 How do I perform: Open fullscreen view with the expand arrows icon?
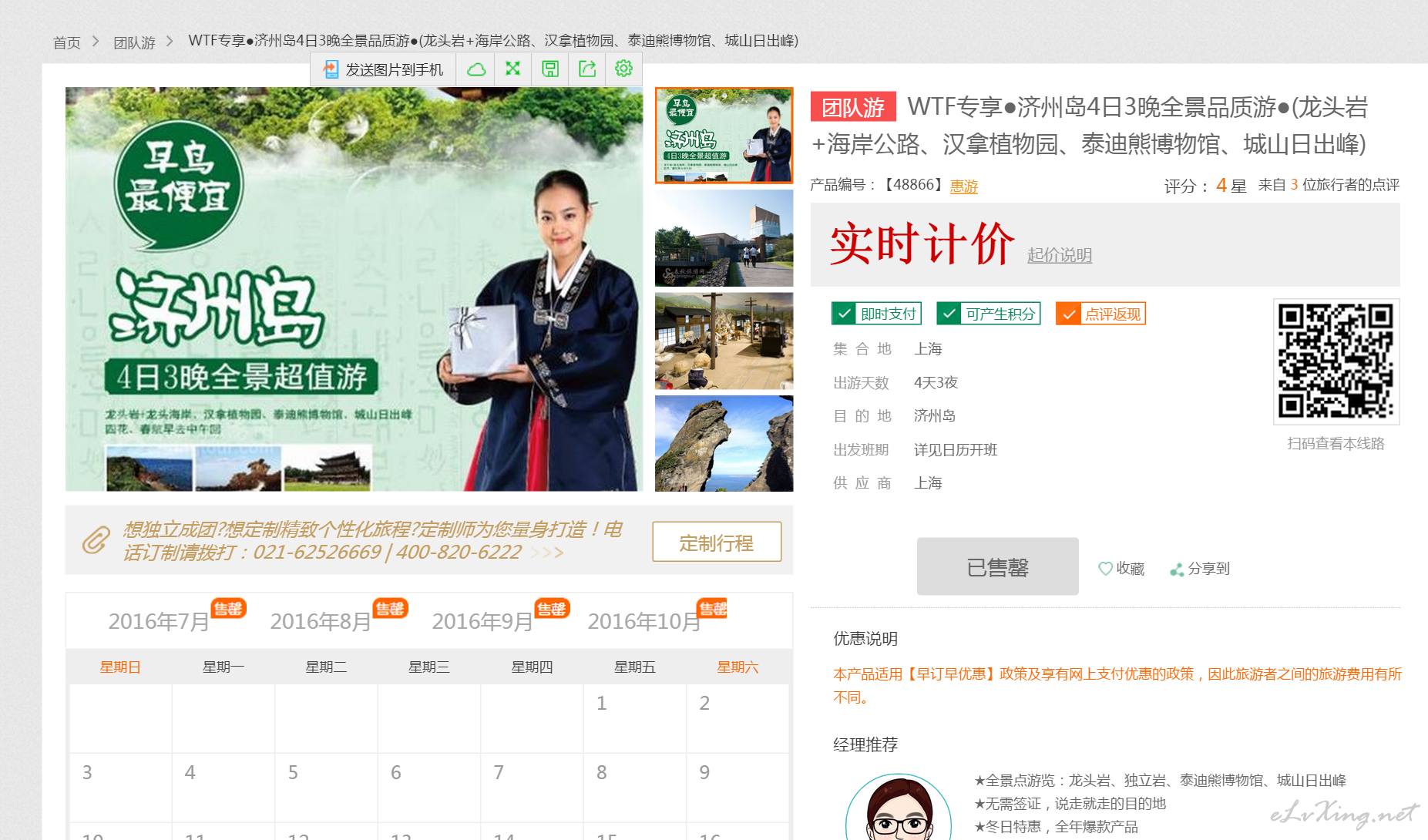(x=512, y=69)
